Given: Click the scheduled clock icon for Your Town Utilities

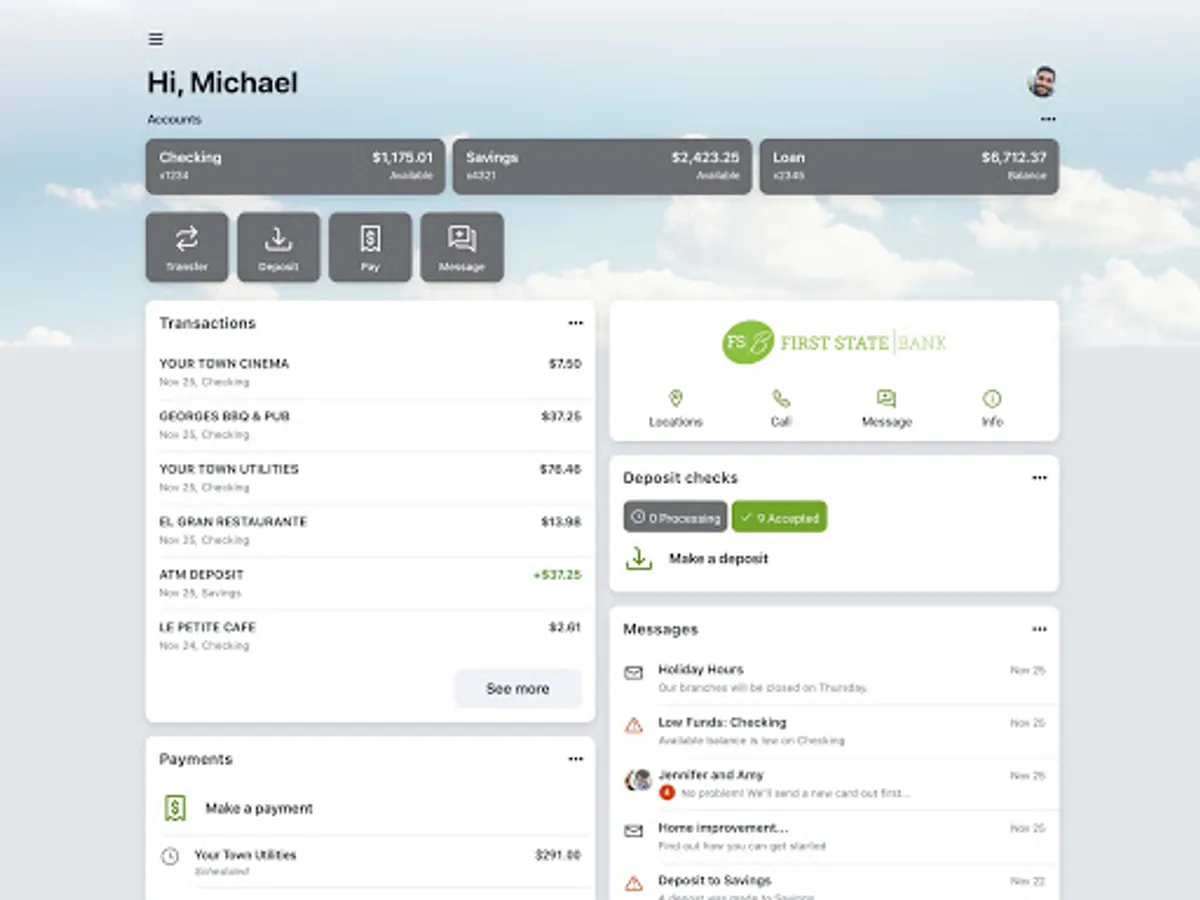Looking at the screenshot, I should pos(170,856).
